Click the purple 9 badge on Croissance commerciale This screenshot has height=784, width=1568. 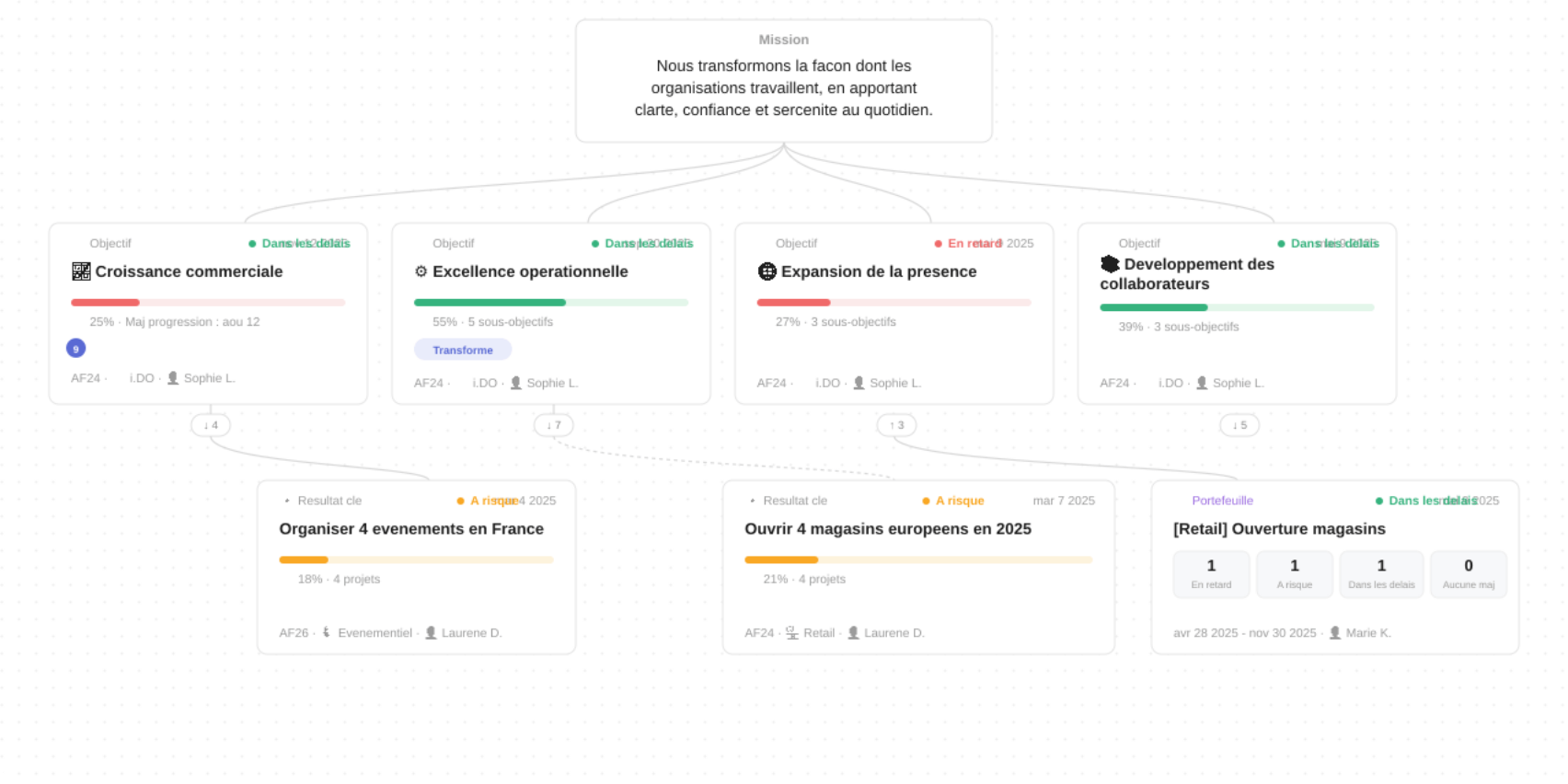click(76, 348)
